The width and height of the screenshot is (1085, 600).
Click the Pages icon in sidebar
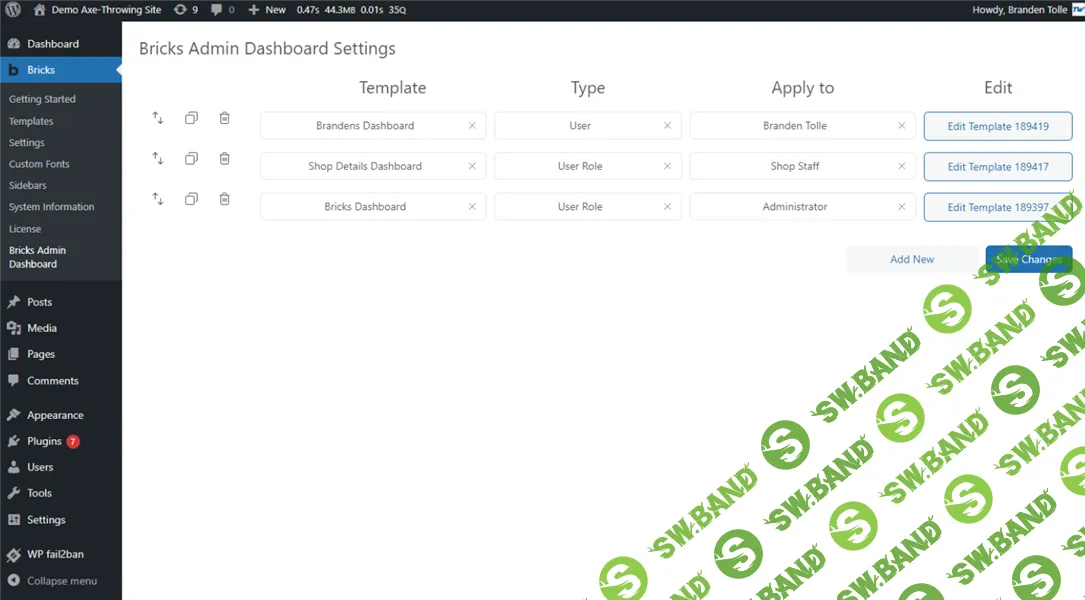pos(13,354)
